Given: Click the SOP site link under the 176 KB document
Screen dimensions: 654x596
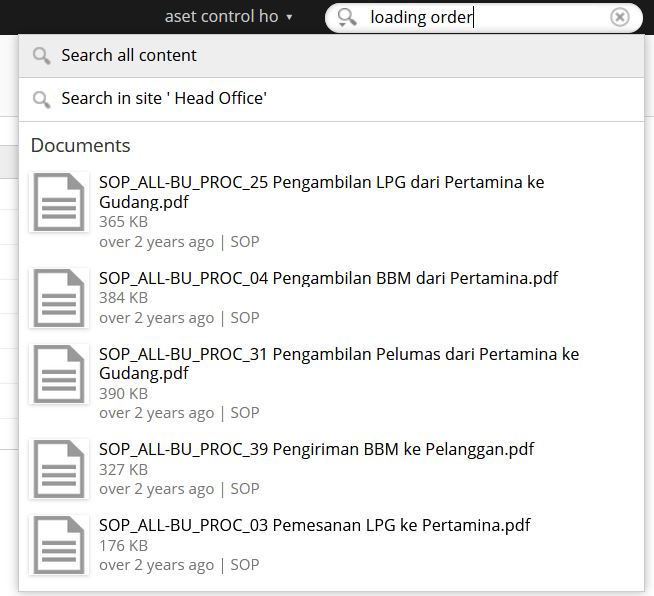Looking at the screenshot, I should point(245,565).
